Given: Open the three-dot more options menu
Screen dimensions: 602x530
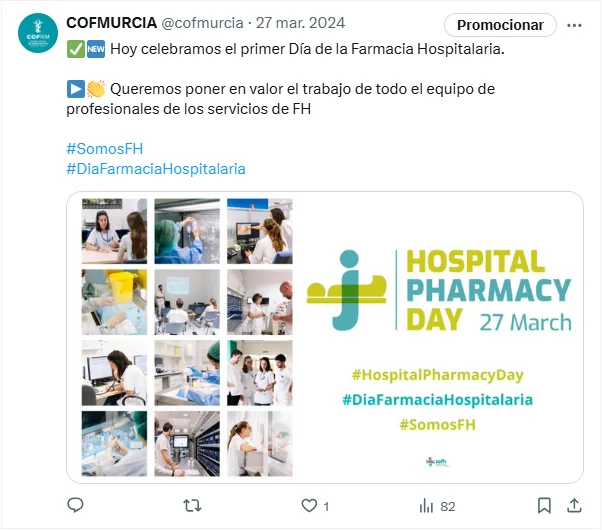Looking at the screenshot, I should [x=574, y=25].
